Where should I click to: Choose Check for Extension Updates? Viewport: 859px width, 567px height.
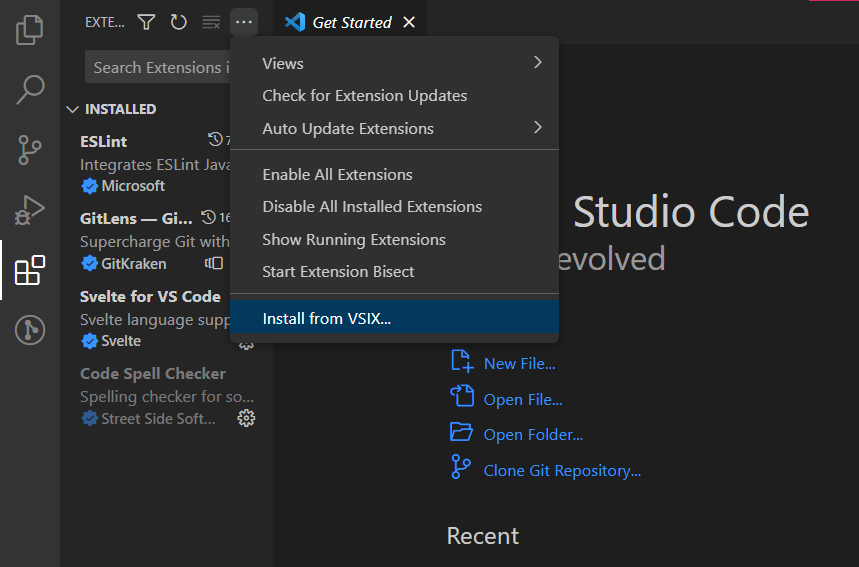coord(364,96)
